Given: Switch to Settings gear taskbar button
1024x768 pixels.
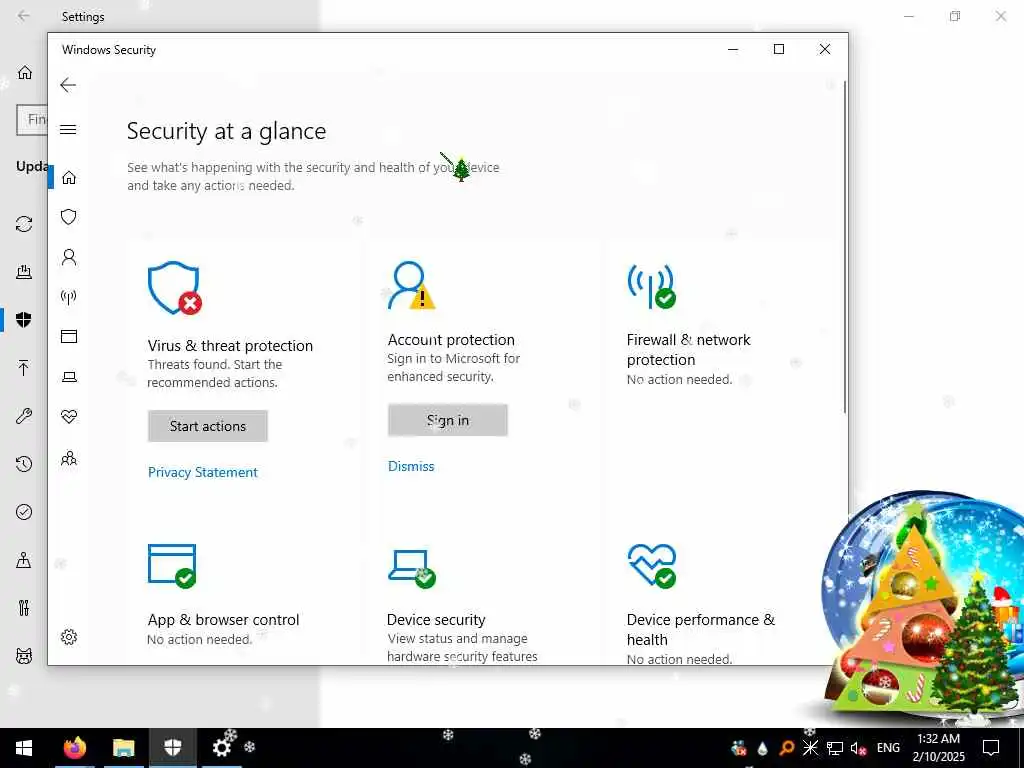Looking at the screenshot, I should 221,748.
